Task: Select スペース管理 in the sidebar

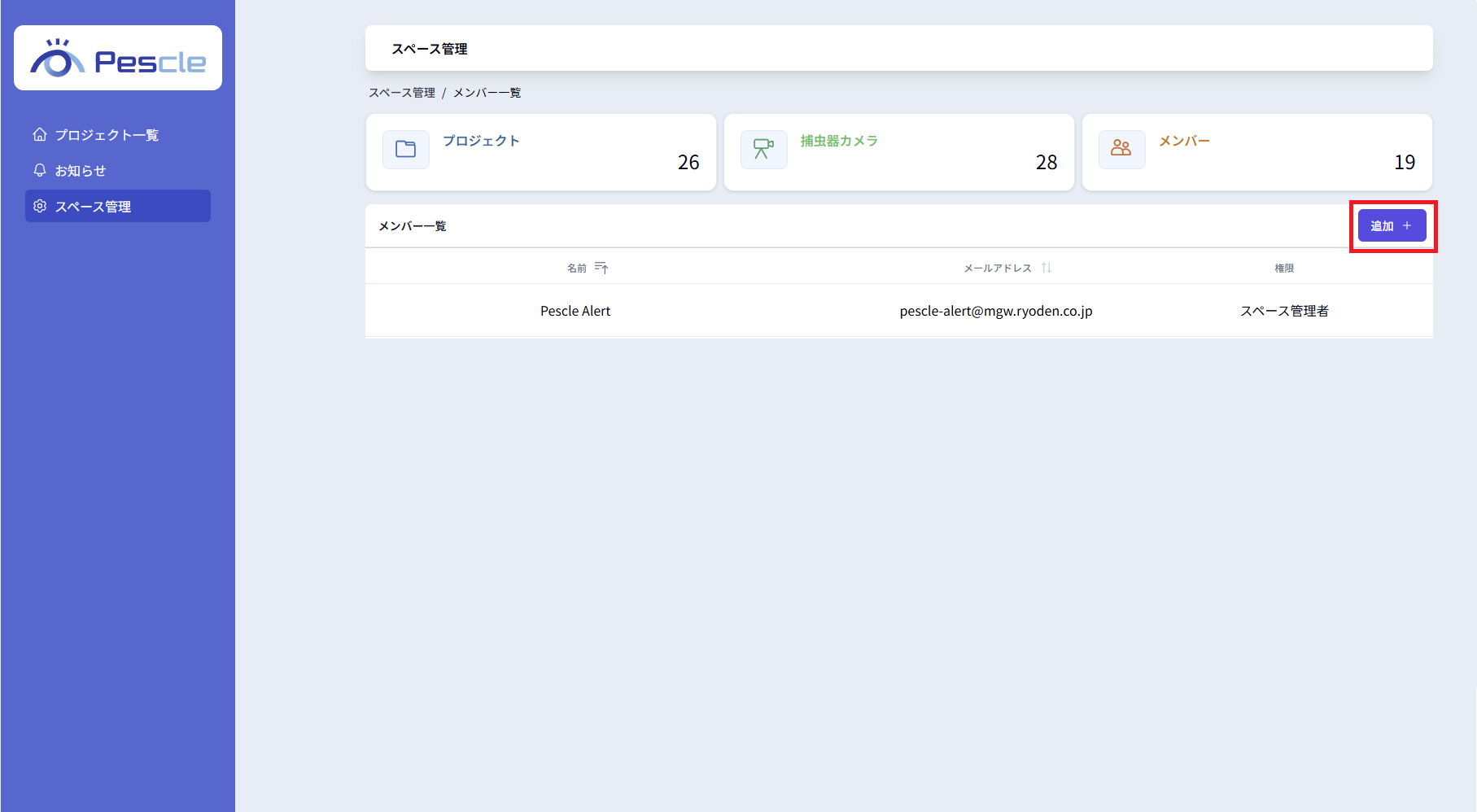Action: [x=93, y=207]
